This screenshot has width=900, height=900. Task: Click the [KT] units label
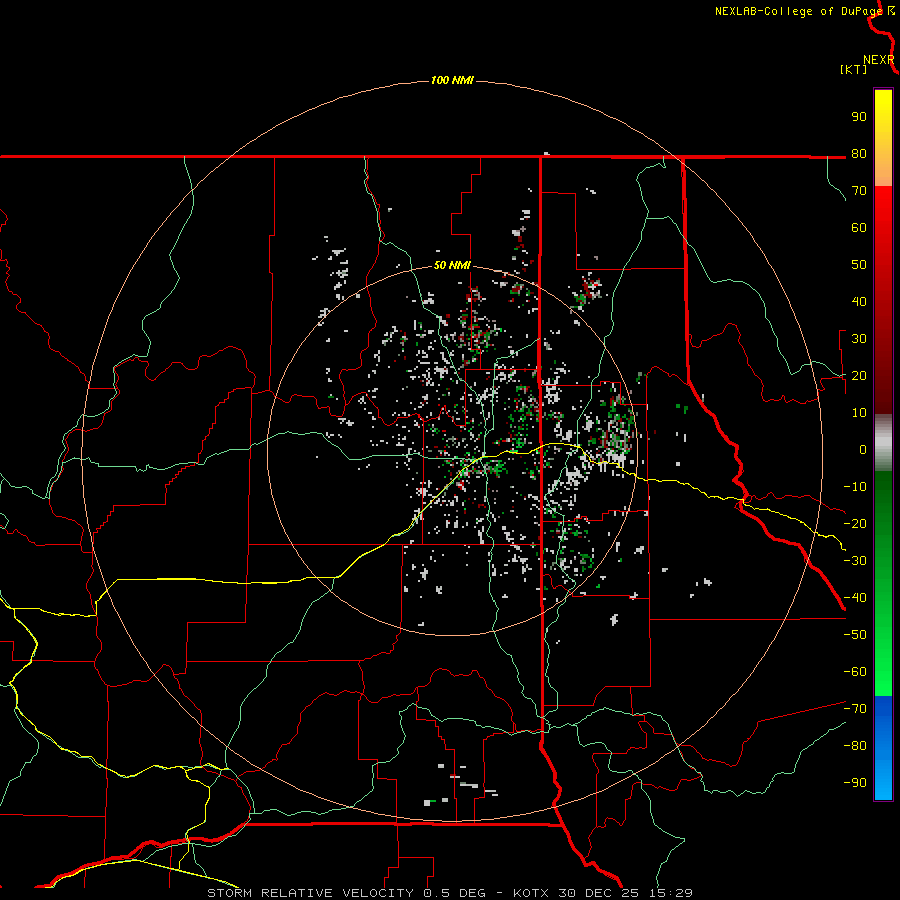pos(853,69)
